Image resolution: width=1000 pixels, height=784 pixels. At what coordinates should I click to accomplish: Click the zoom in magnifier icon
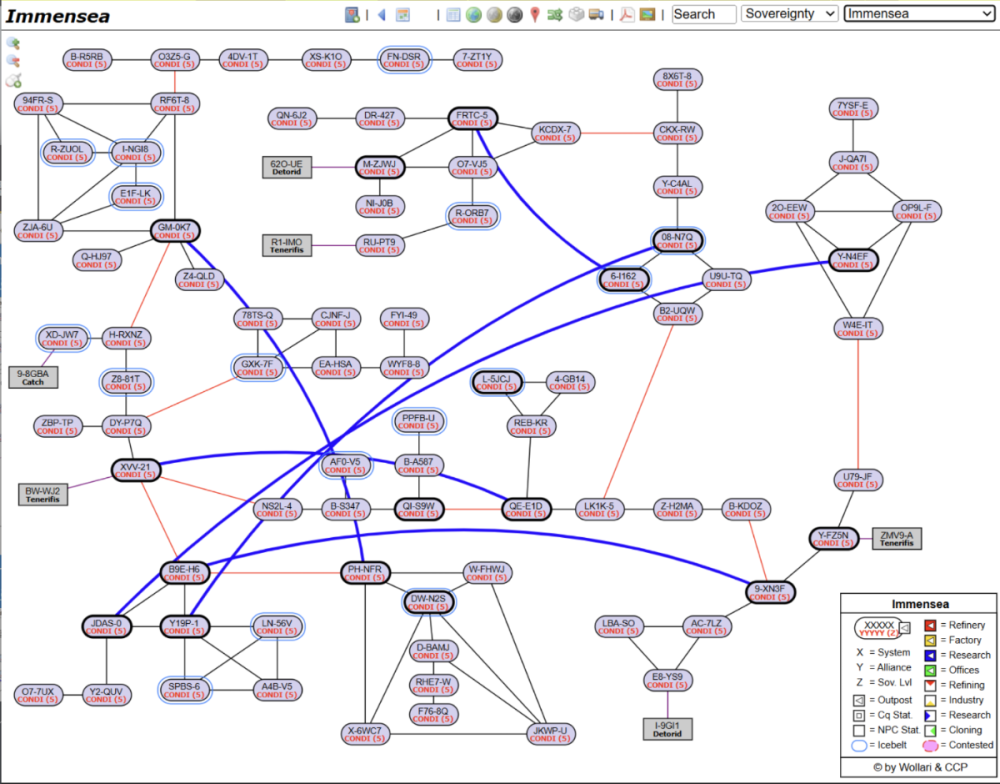14,43
